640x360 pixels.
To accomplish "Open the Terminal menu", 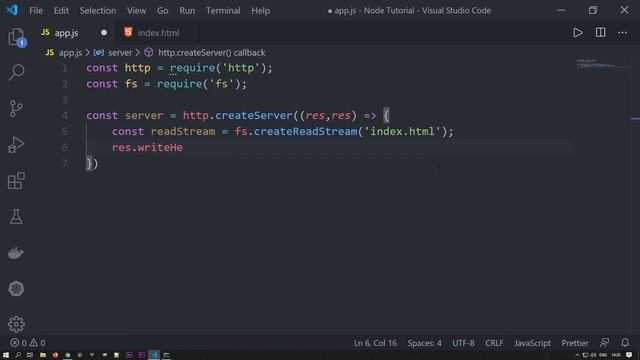I will pos(223,11).
